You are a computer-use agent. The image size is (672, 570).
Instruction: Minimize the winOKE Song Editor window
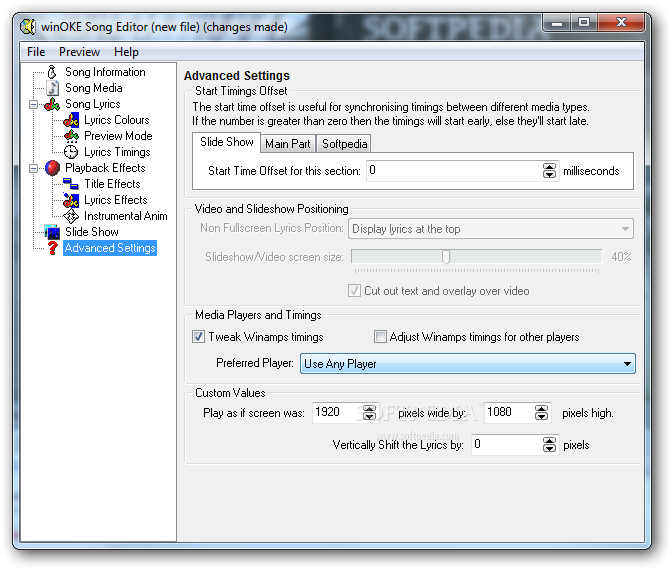(557, 22)
